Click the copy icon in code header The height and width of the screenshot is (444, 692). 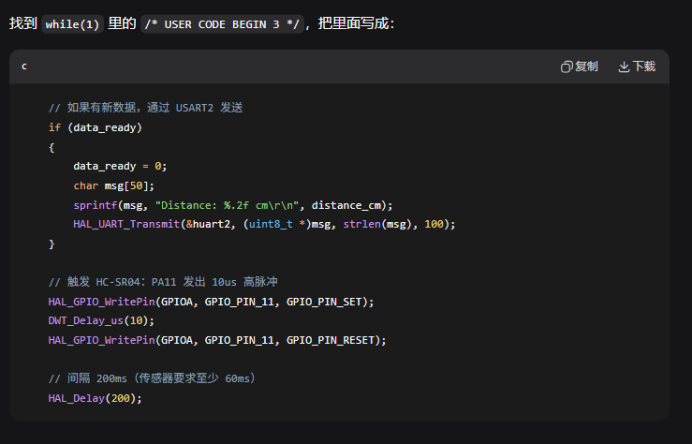(566, 67)
